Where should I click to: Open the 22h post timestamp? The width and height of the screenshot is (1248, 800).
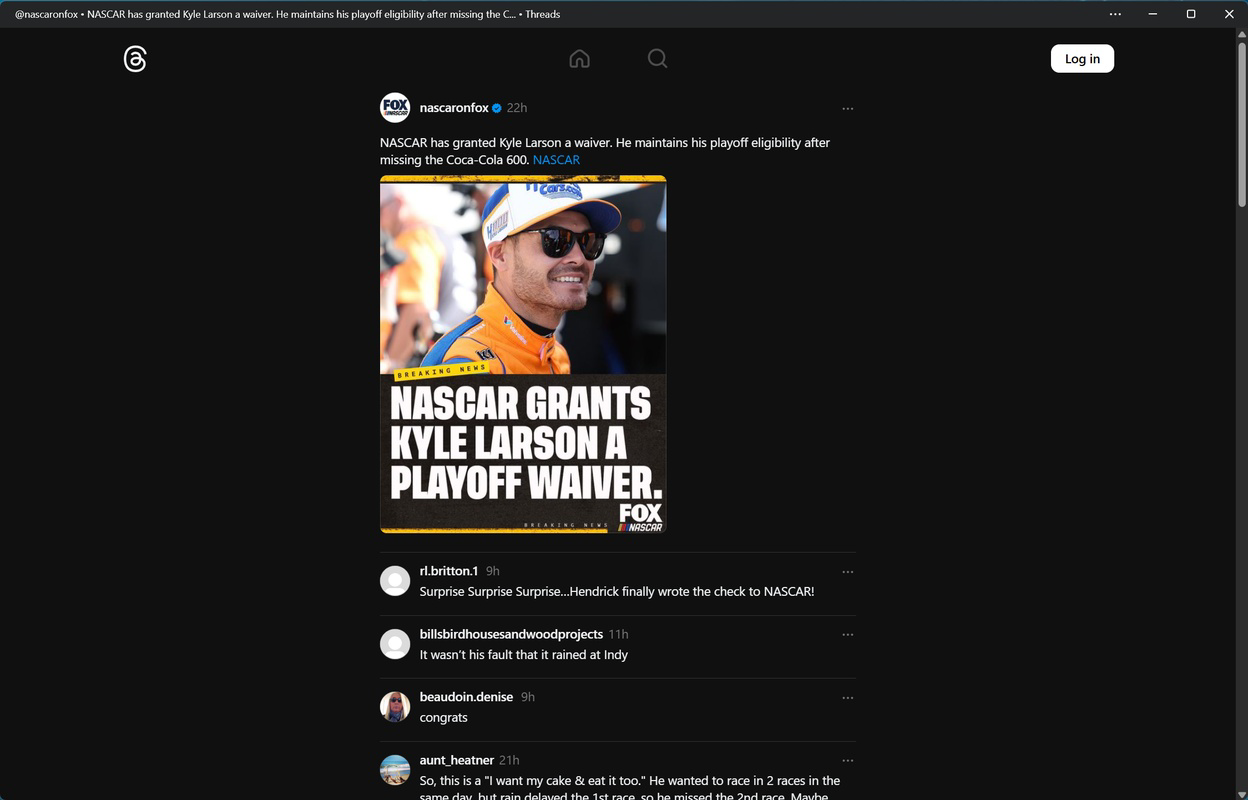517,108
